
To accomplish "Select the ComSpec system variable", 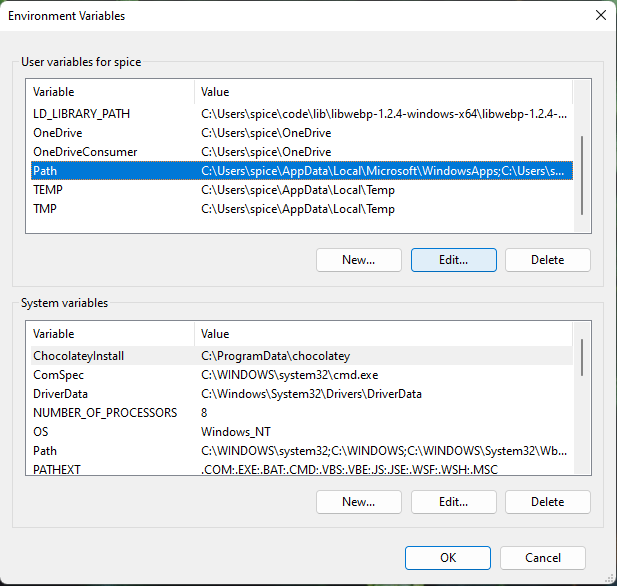I will [58, 375].
